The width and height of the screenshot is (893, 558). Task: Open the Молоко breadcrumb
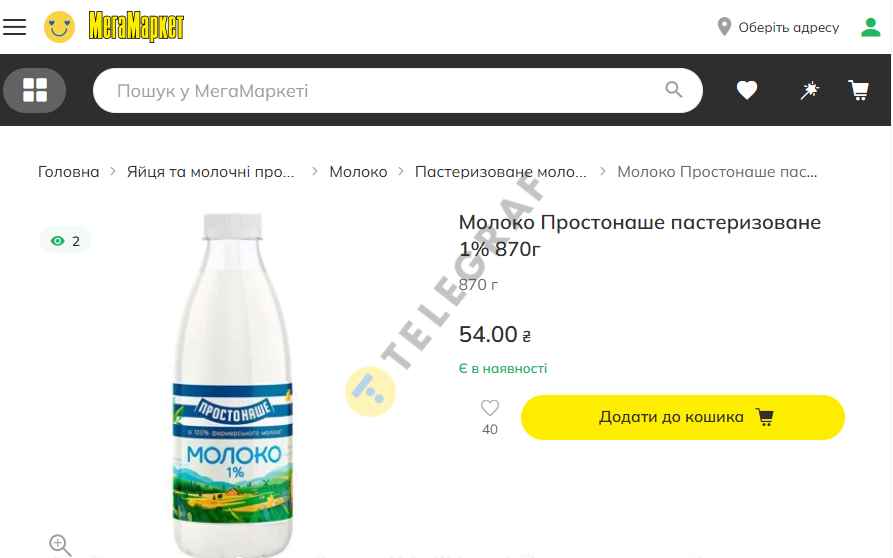tap(358, 171)
